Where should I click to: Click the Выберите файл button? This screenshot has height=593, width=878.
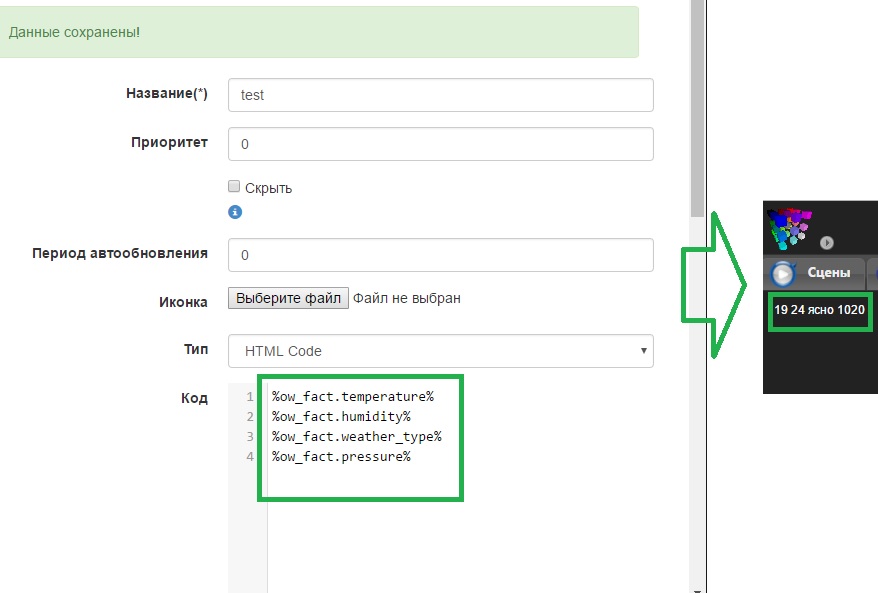[288, 298]
